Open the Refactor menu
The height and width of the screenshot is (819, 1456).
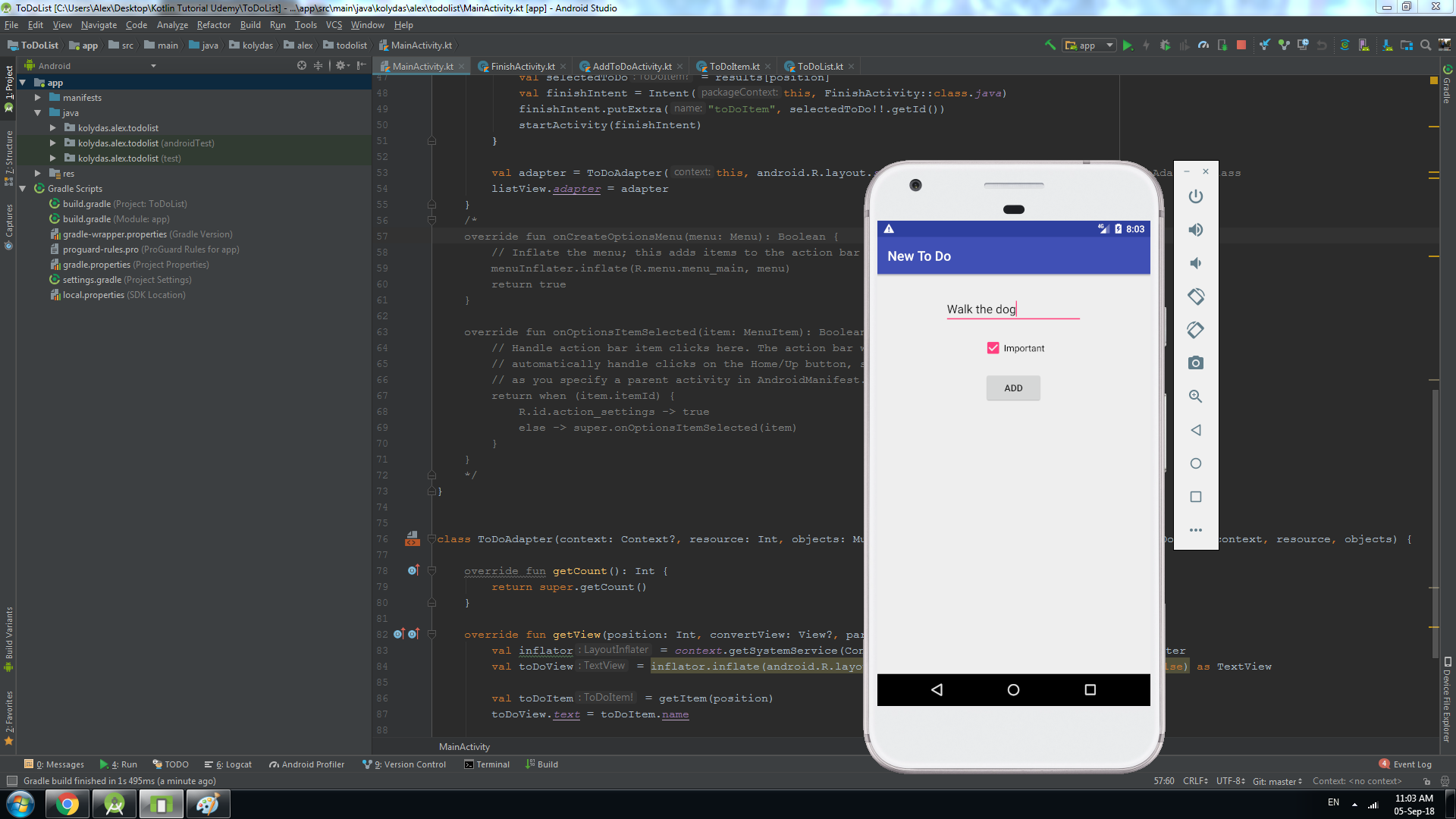coord(213,25)
